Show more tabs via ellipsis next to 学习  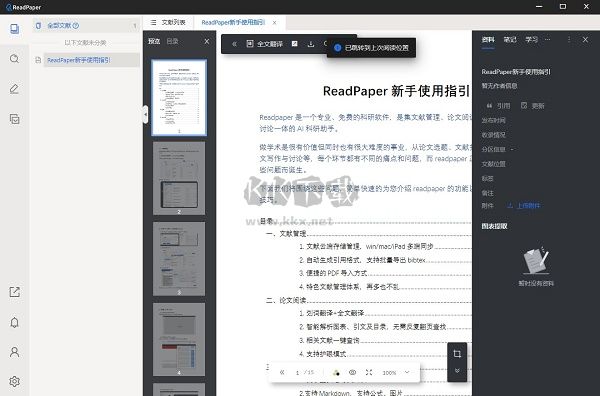(548, 40)
